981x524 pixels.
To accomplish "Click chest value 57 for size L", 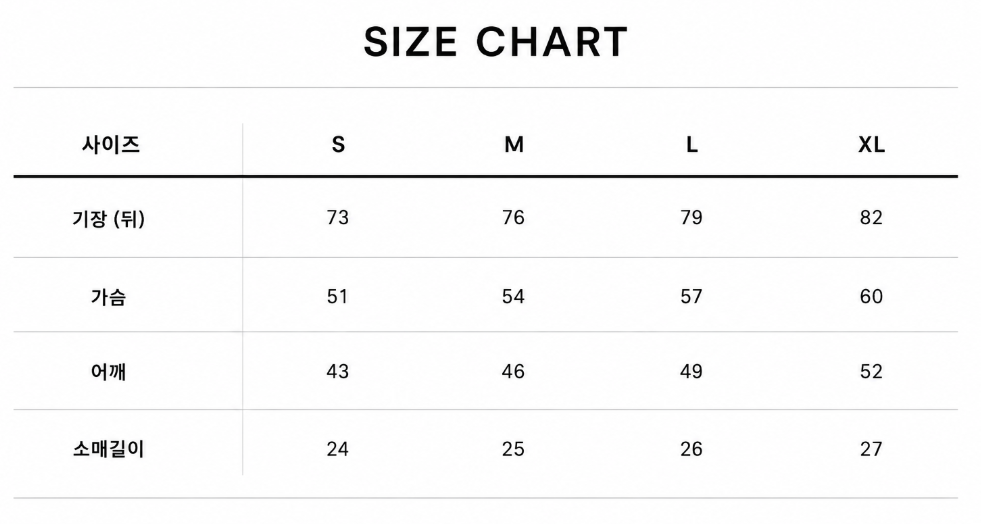I will point(691,296).
